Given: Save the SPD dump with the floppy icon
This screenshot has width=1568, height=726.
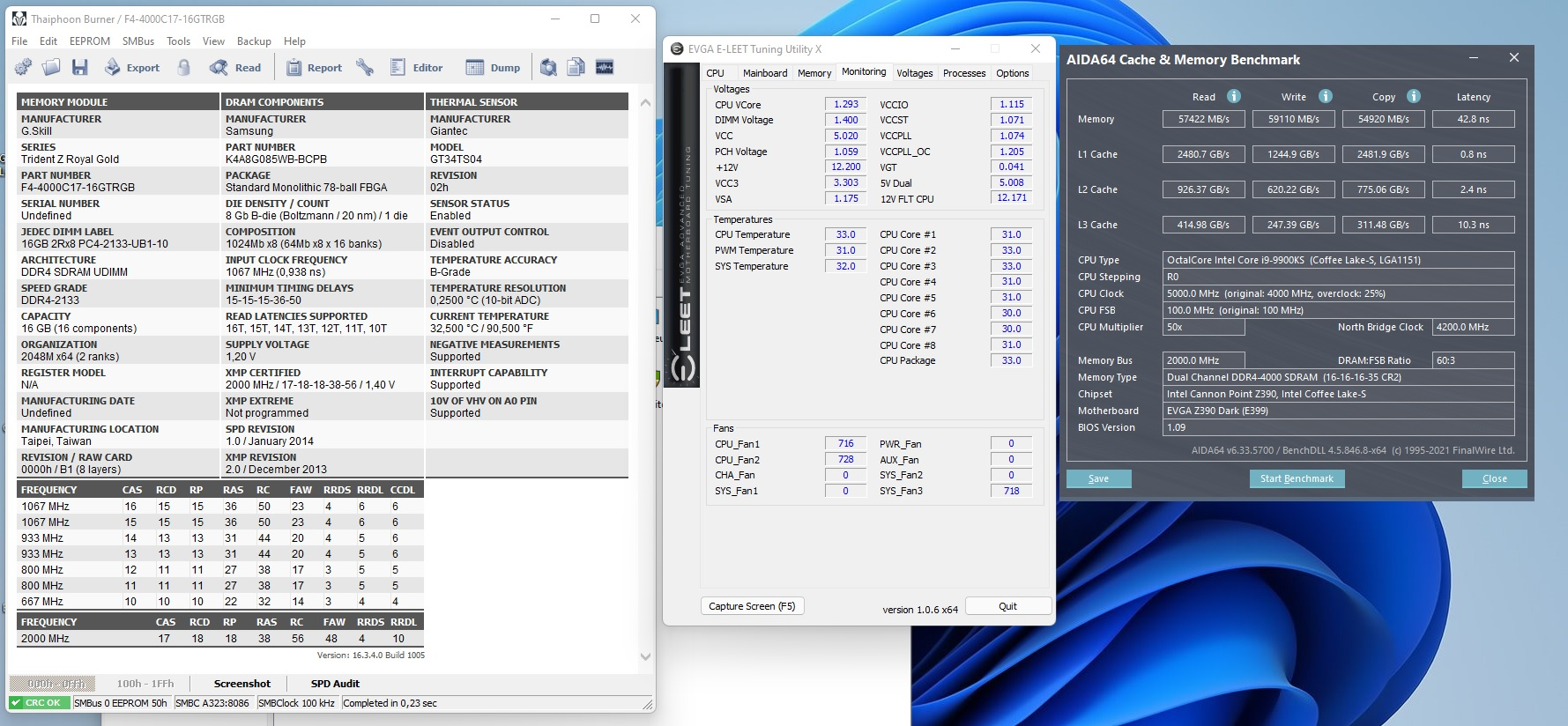Looking at the screenshot, I should click(80, 67).
